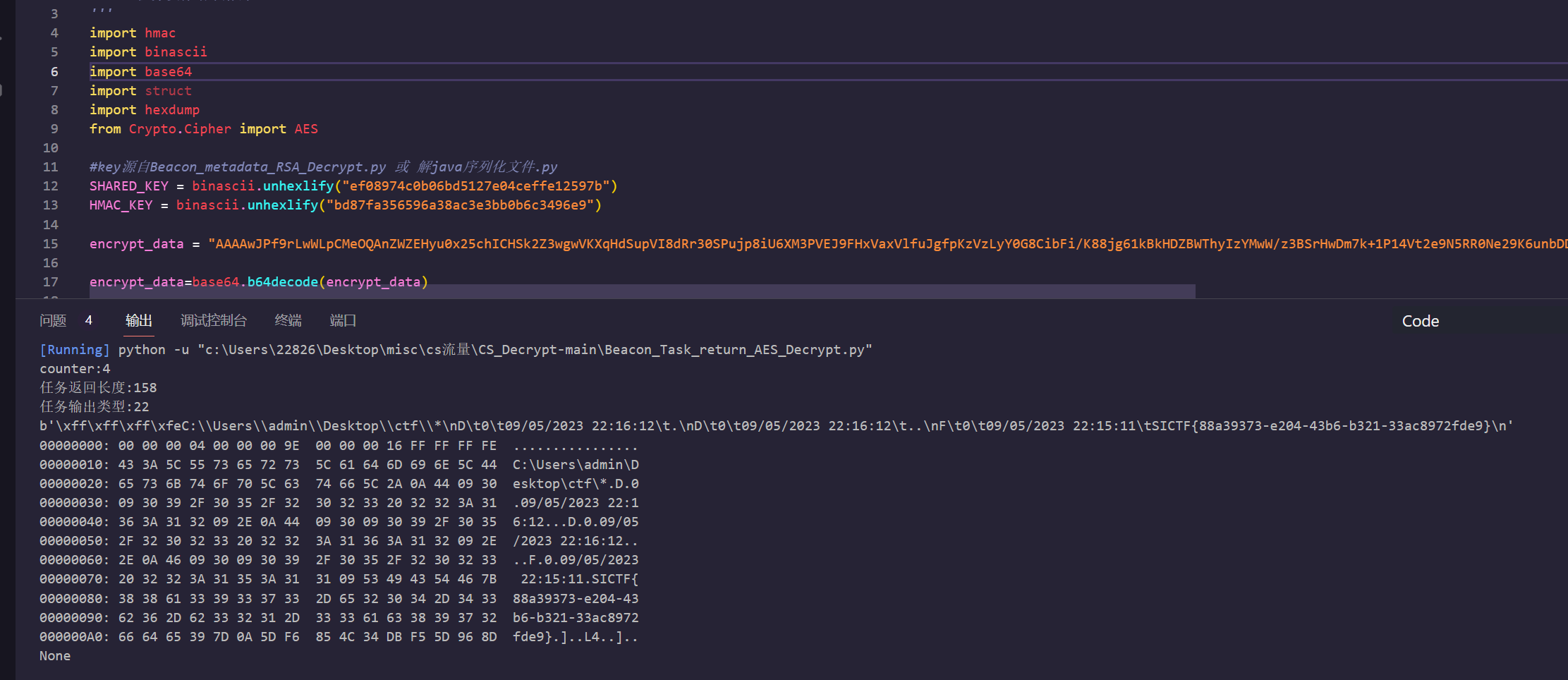Select the currently active 输出 (Output) tab

[x=138, y=320]
